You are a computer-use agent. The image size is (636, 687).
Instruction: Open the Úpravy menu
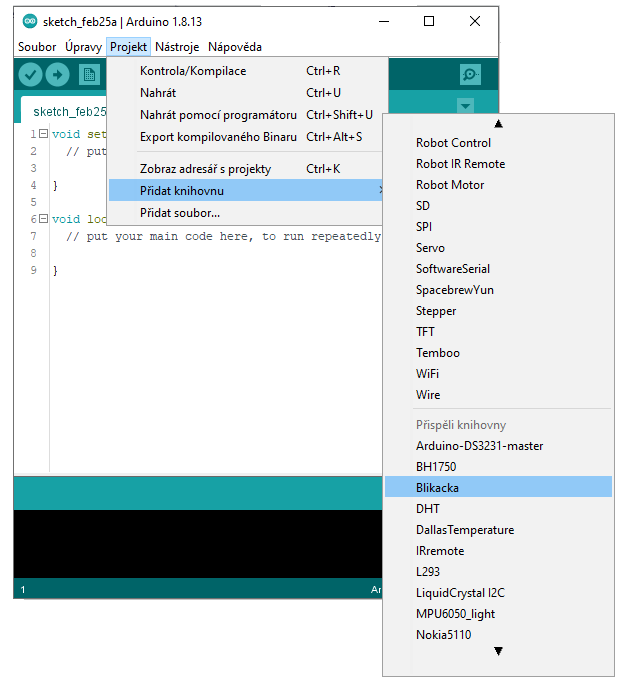[83, 47]
